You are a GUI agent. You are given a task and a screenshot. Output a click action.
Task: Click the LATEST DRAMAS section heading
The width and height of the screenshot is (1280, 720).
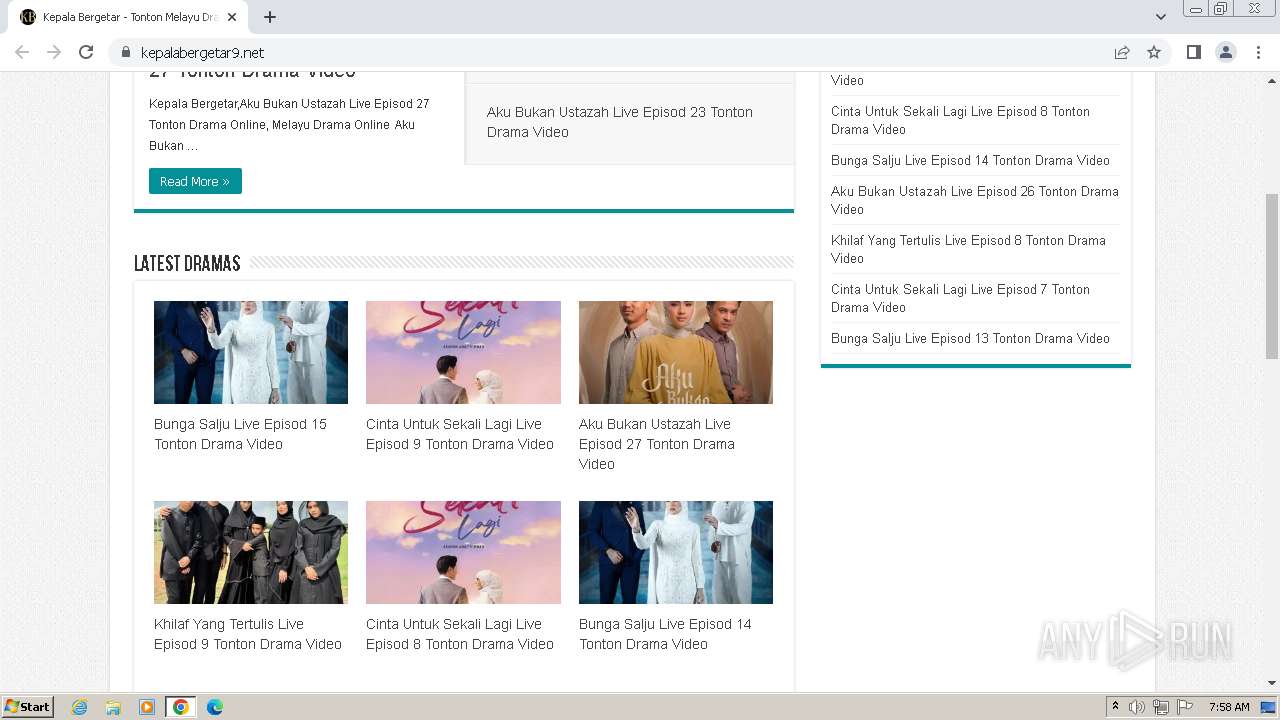[187, 263]
